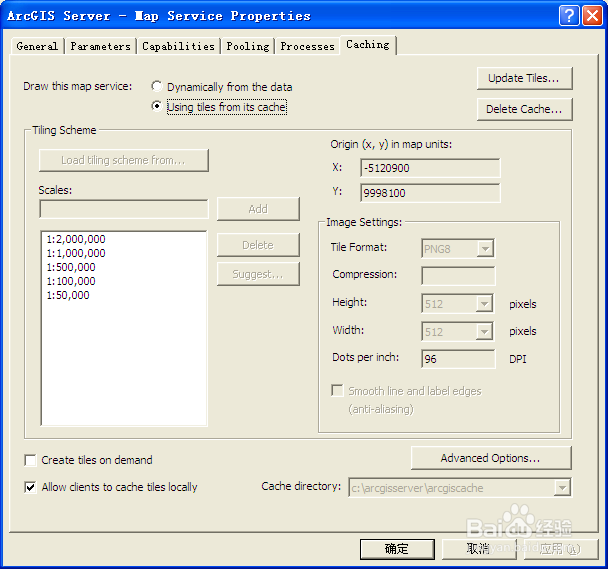Select the Pooling tab
Viewport: 608px width, 569px height.
tap(248, 46)
